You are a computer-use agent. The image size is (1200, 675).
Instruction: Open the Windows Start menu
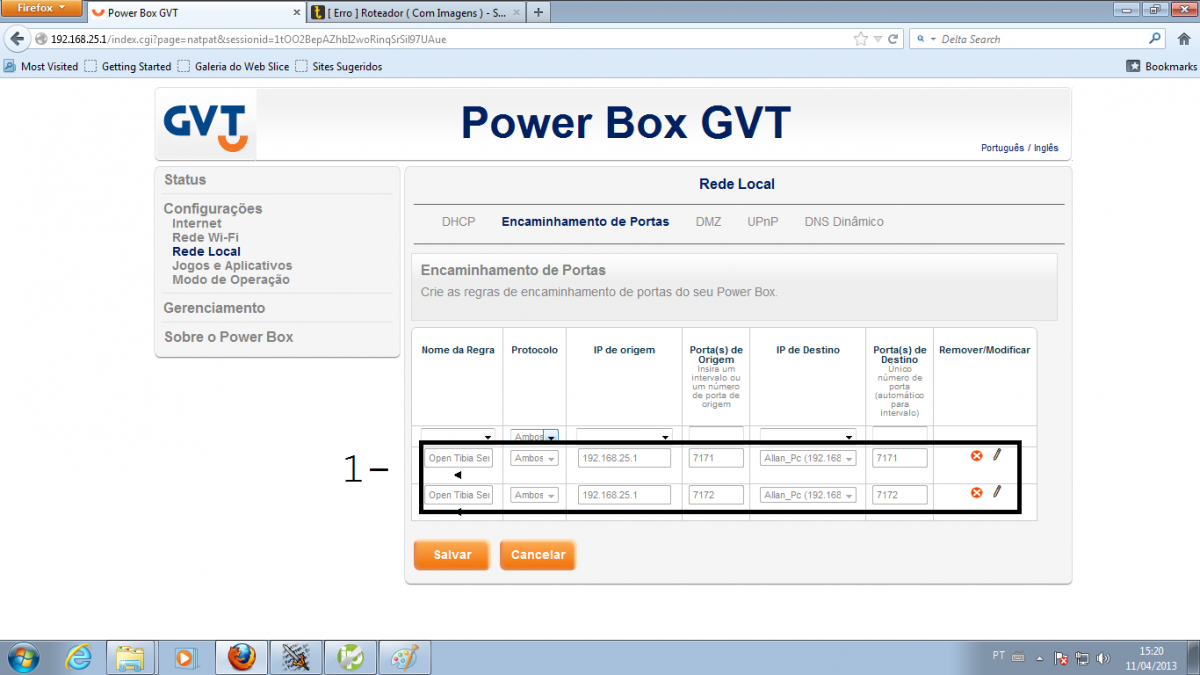(x=22, y=656)
